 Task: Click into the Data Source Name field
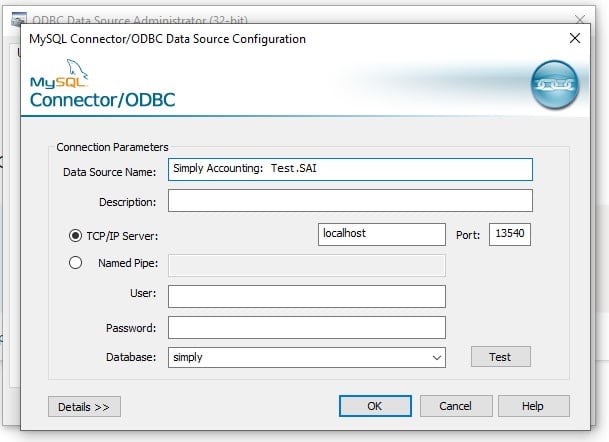(350, 170)
